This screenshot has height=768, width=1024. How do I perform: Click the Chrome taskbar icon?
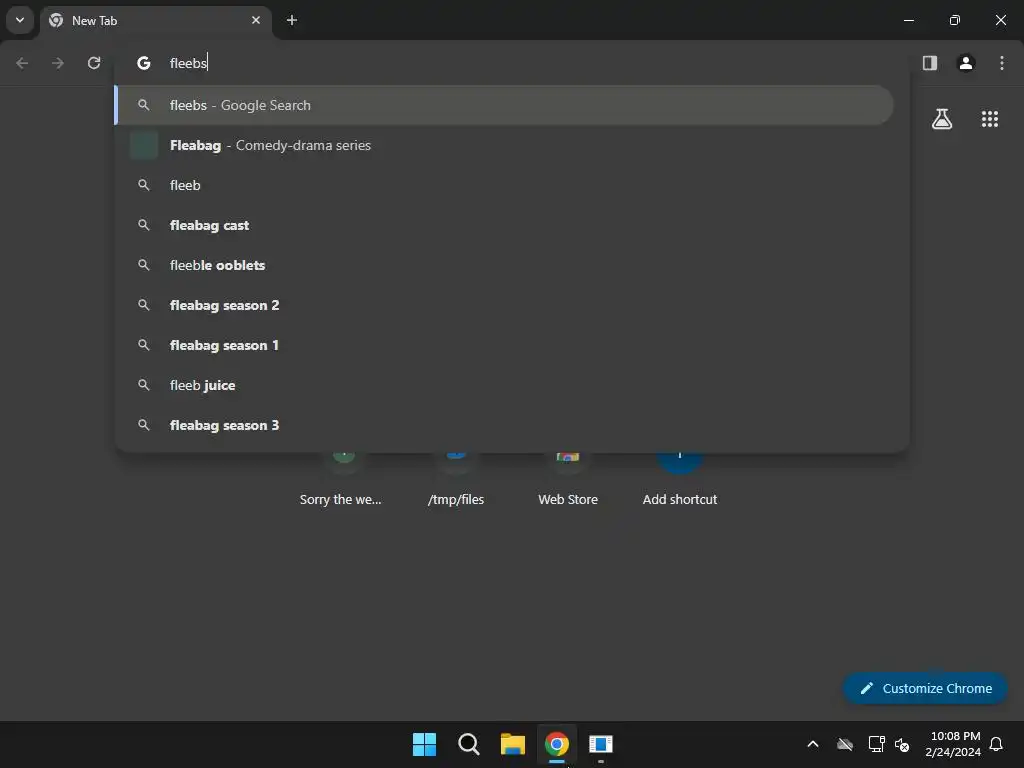557,744
